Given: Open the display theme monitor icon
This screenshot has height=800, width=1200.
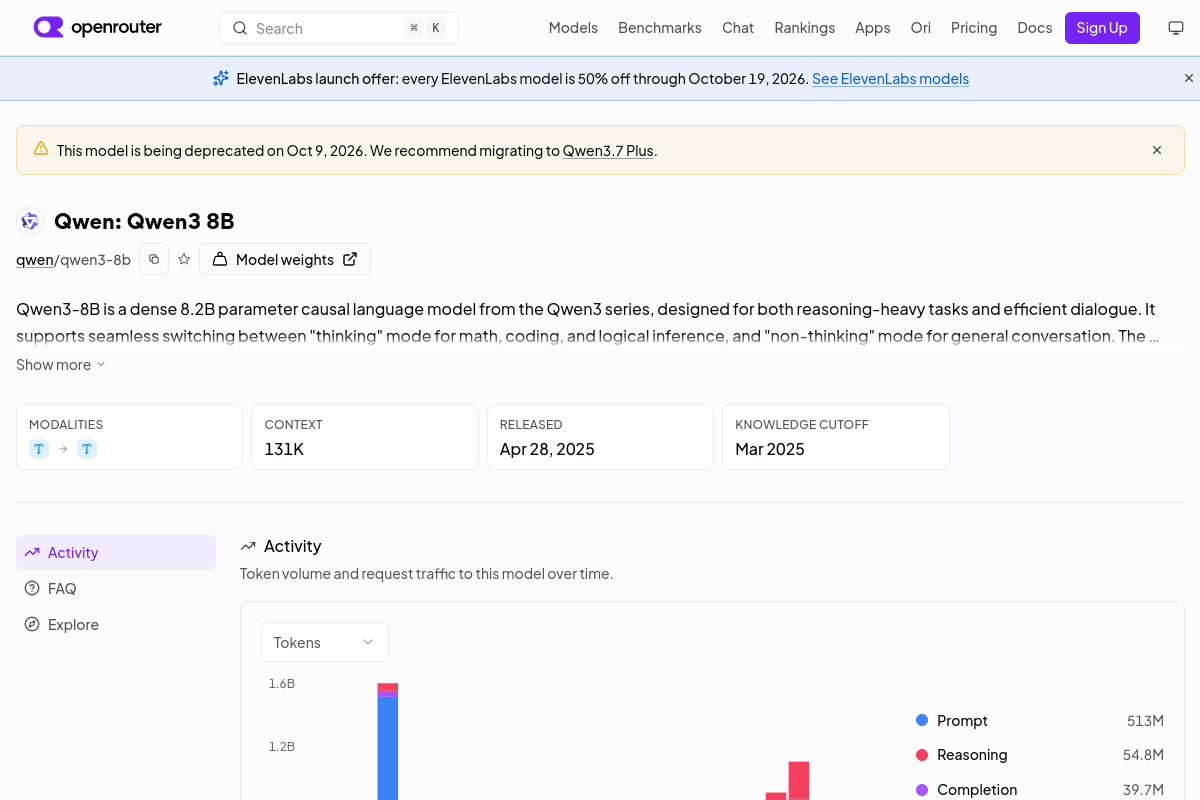Looking at the screenshot, I should [1176, 28].
